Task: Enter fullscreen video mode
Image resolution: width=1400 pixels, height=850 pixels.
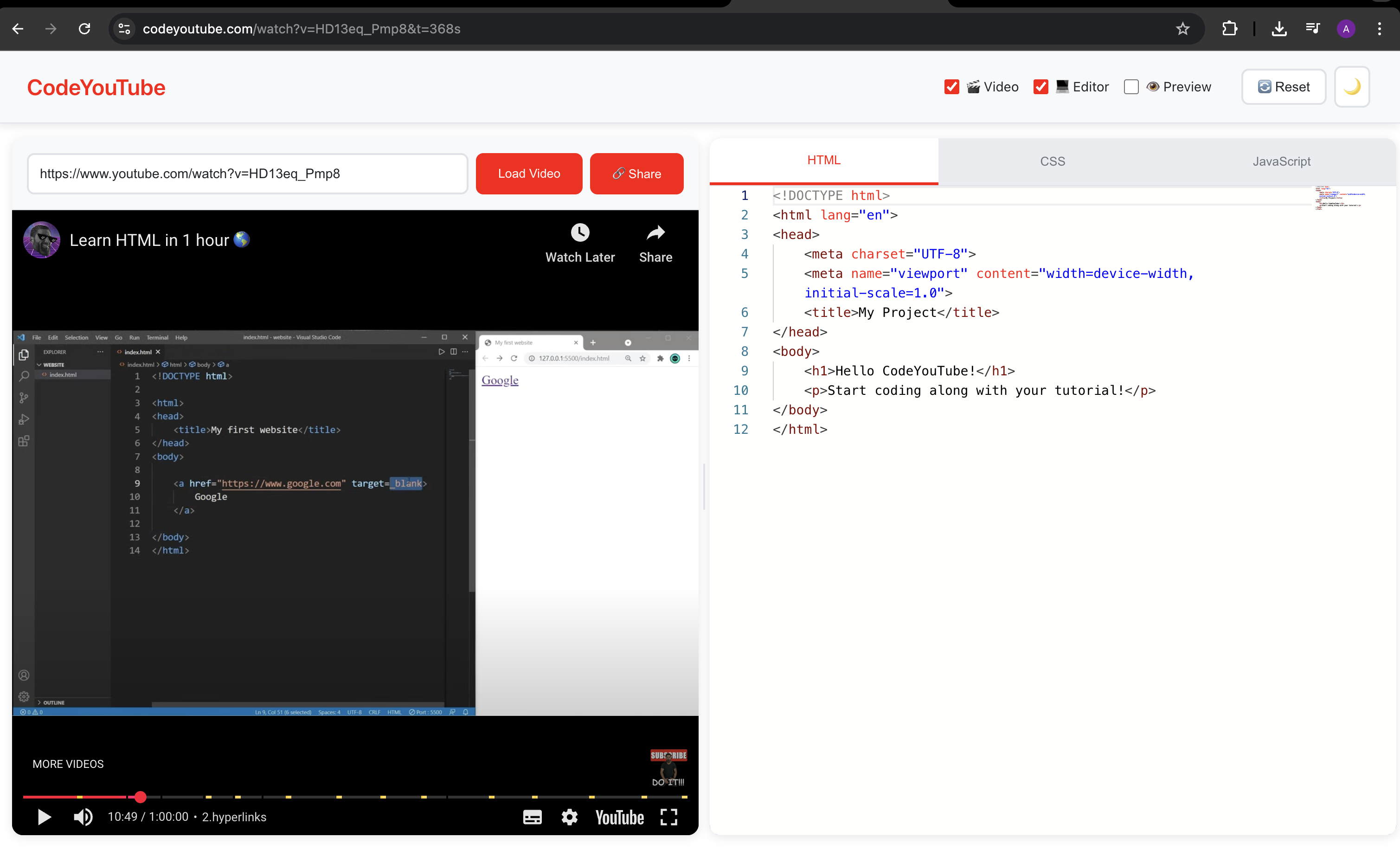Action: click(669, 817)
